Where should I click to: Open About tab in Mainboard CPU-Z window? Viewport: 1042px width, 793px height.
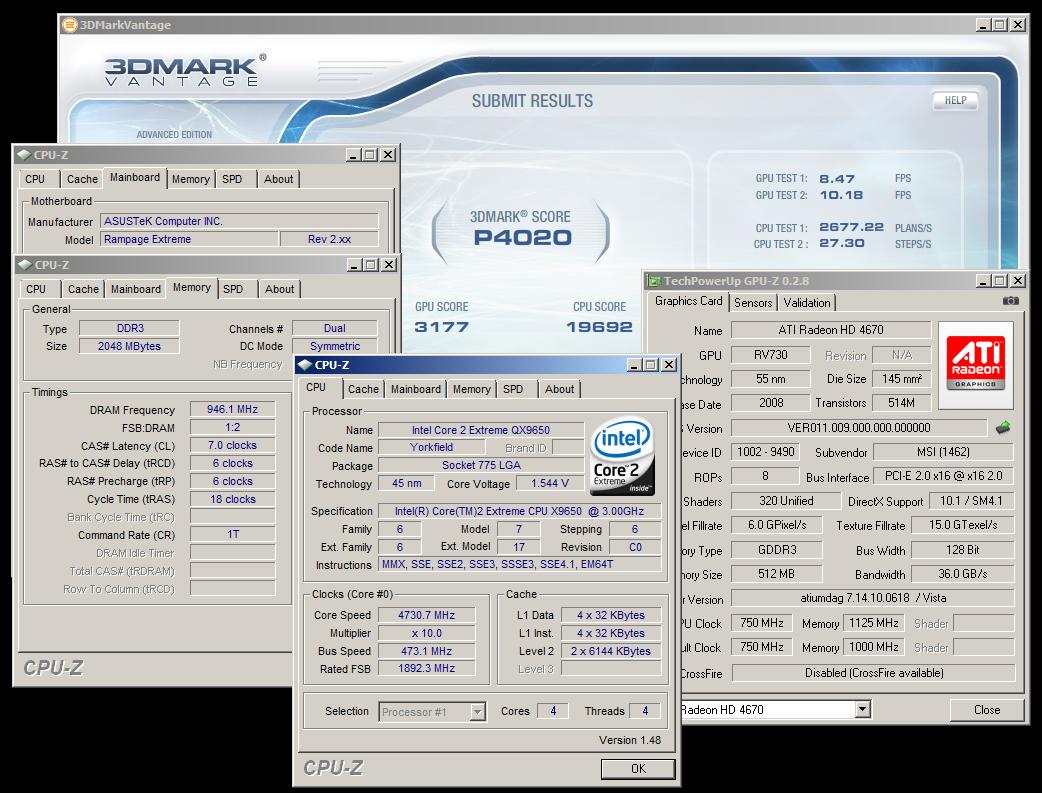click(x=278, y=179)
